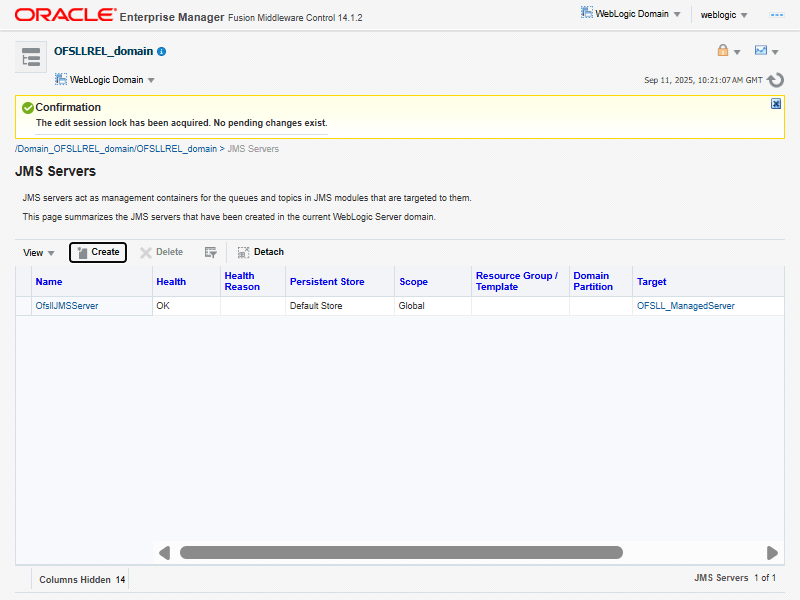Open the OFSLL_ManagedServer target link

pos(686,306)
